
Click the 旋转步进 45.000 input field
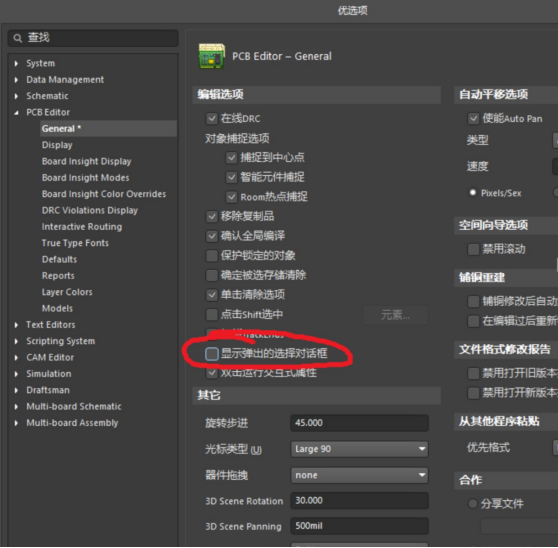359,423
